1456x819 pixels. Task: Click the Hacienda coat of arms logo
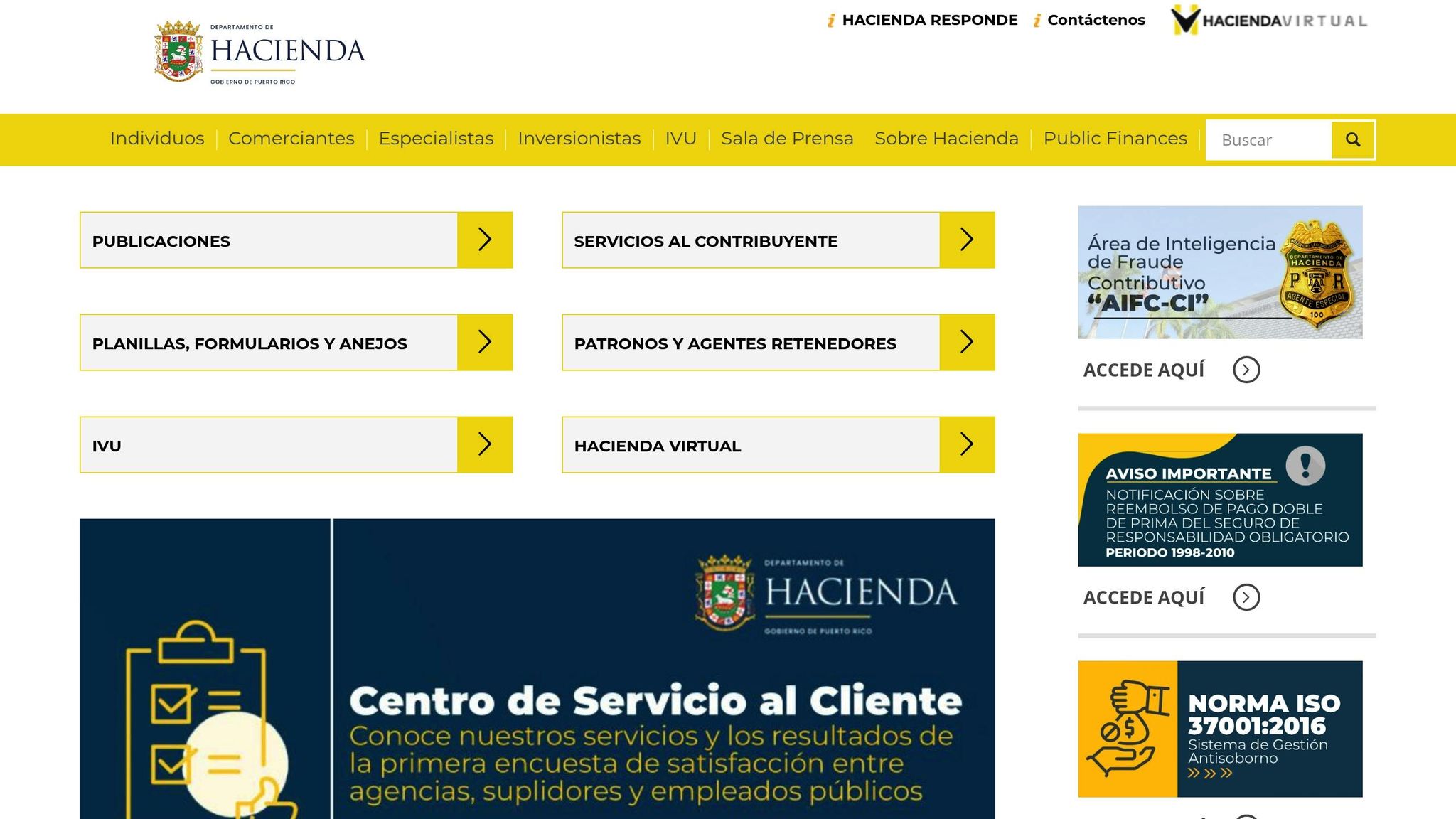click(178, 50)
